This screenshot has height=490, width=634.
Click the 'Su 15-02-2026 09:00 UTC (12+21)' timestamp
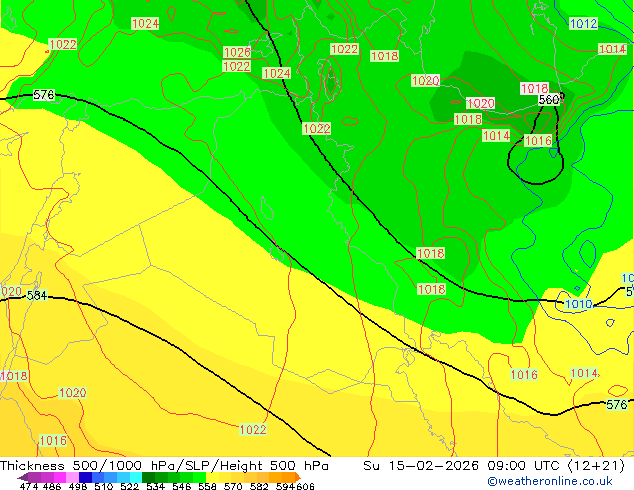point(494,466)
